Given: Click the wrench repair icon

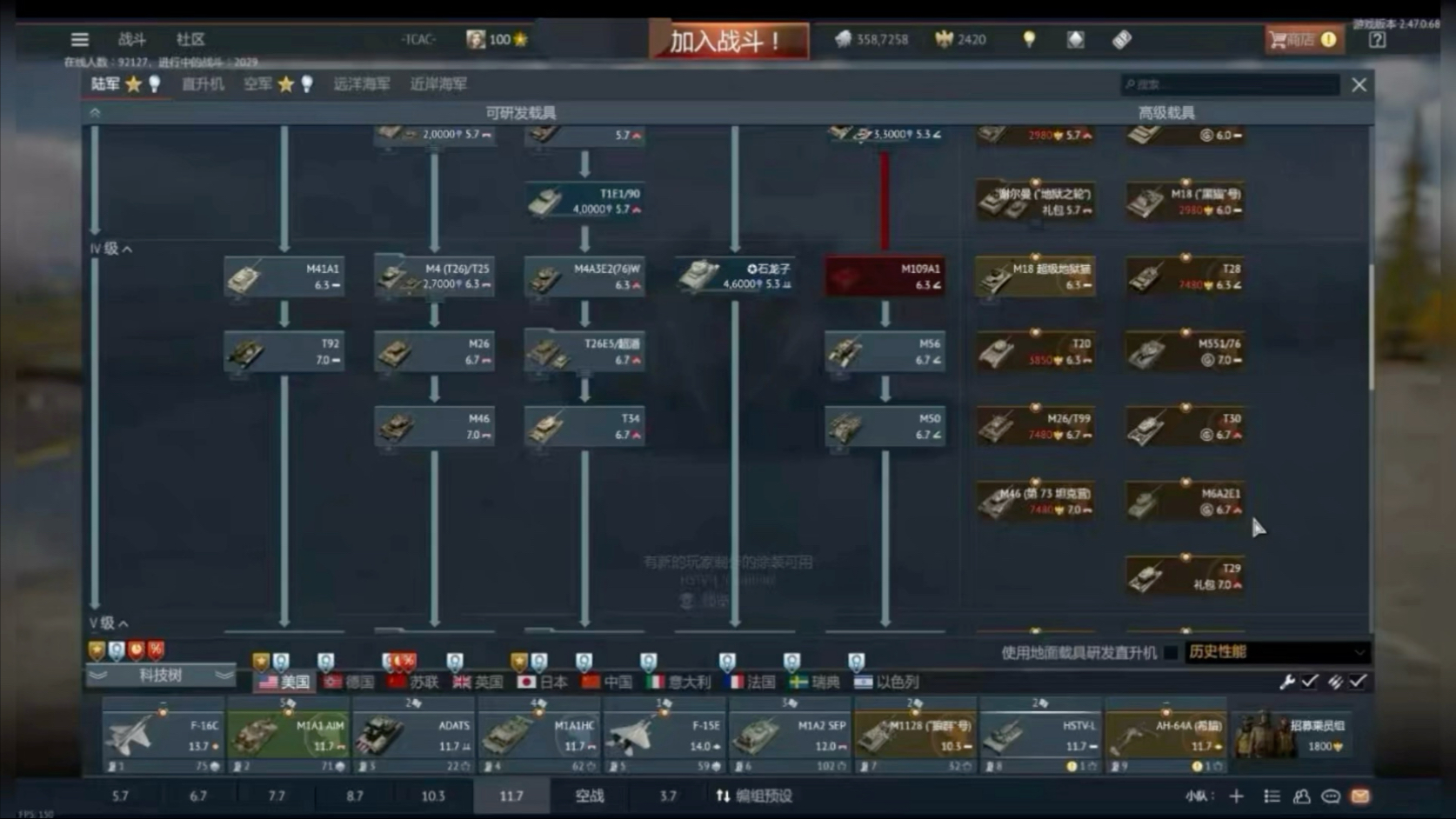Looking at the screenshot, I should coord(1287,682).
